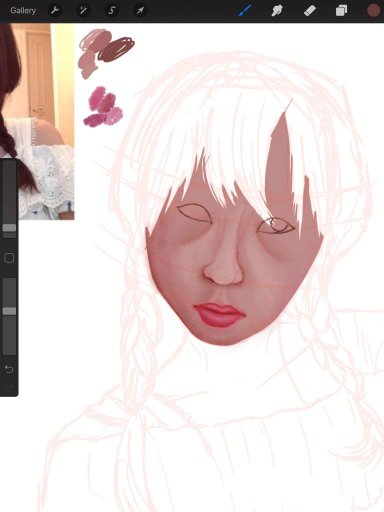384x512 pixels.
Task: Open the Actions wrench menu
Action: [x=55, y=11]
